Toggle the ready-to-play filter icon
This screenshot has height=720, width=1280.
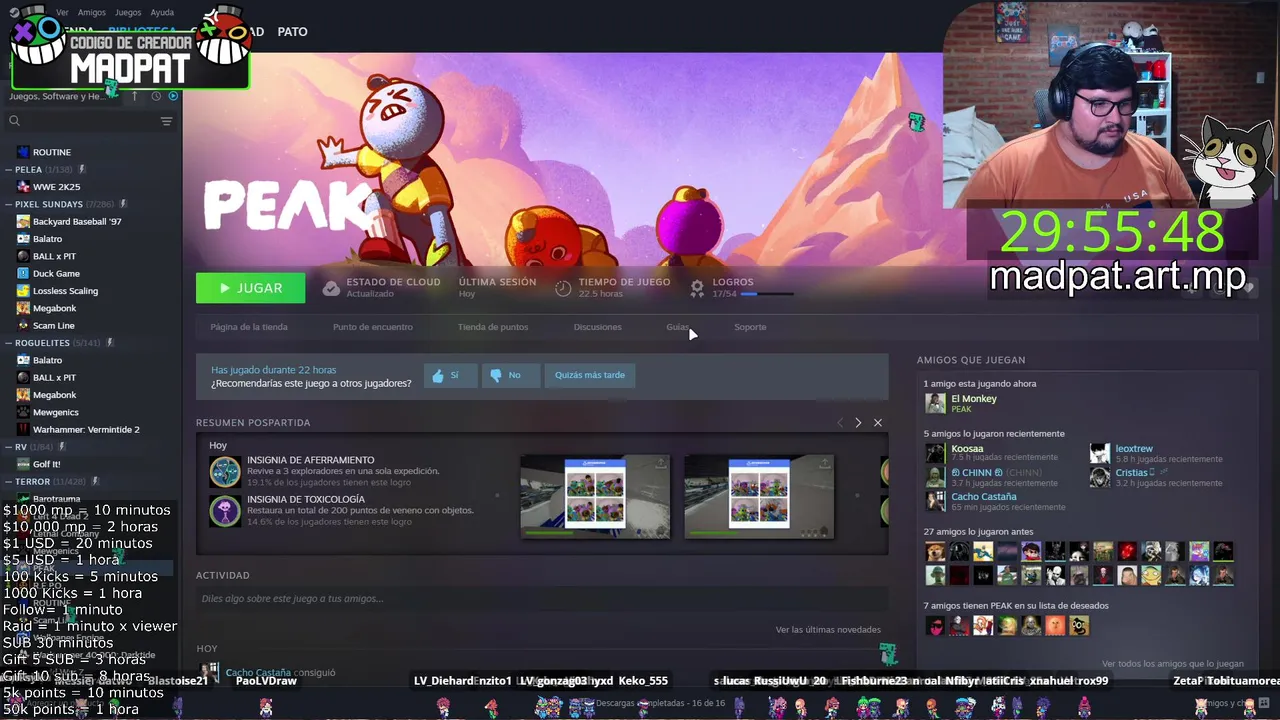coord(173,96)
